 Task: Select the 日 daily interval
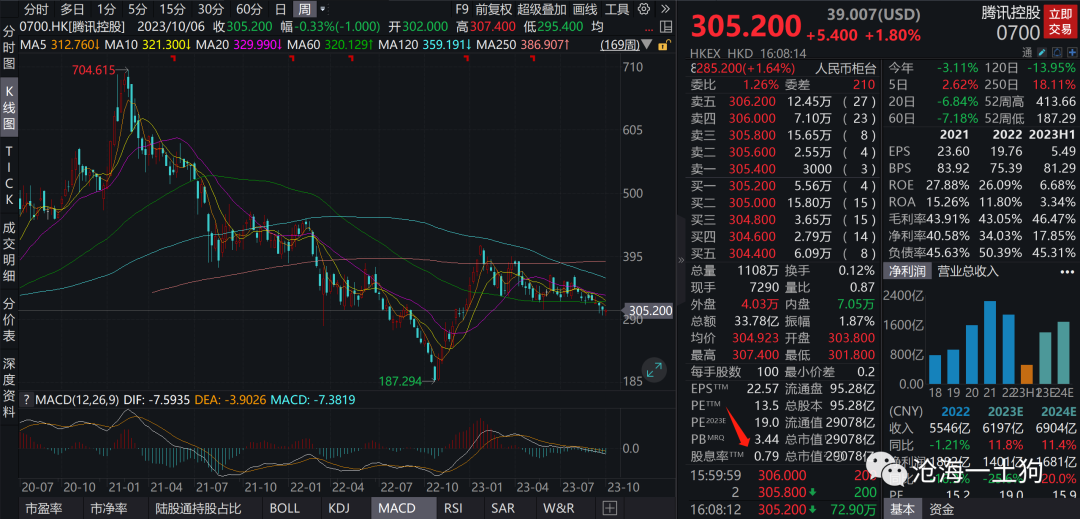coord(280,10)
